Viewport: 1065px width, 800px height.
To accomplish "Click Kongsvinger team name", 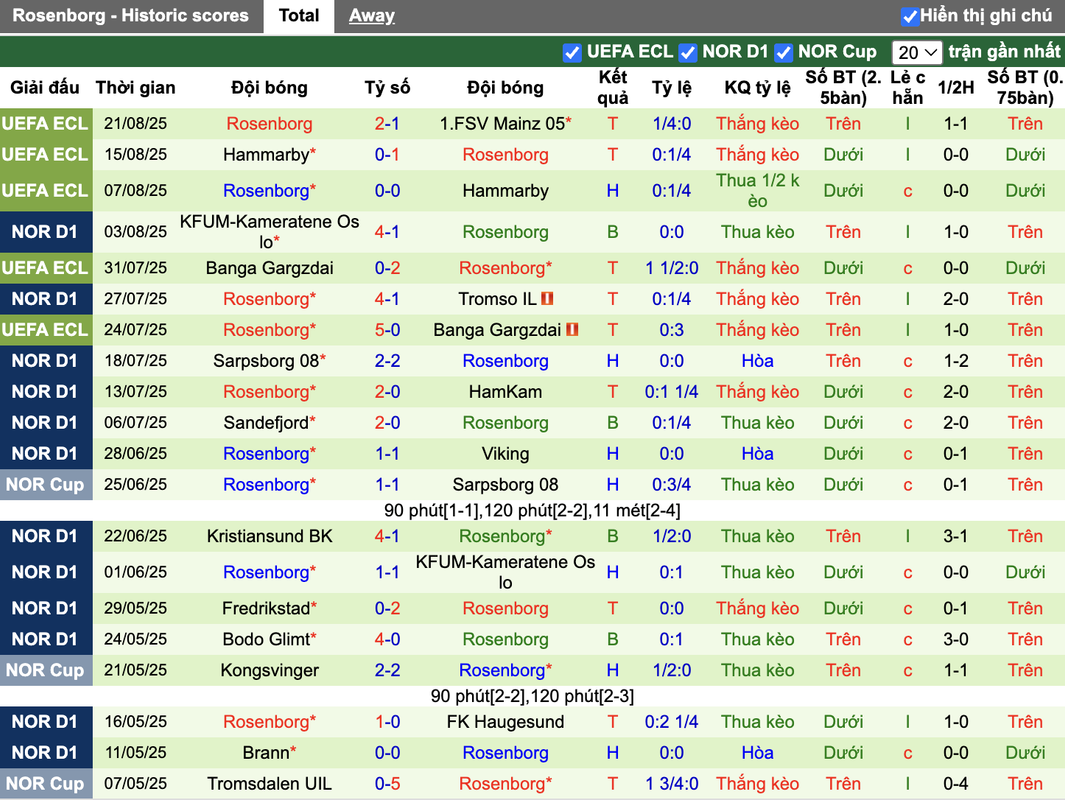I will coord(270,670).
